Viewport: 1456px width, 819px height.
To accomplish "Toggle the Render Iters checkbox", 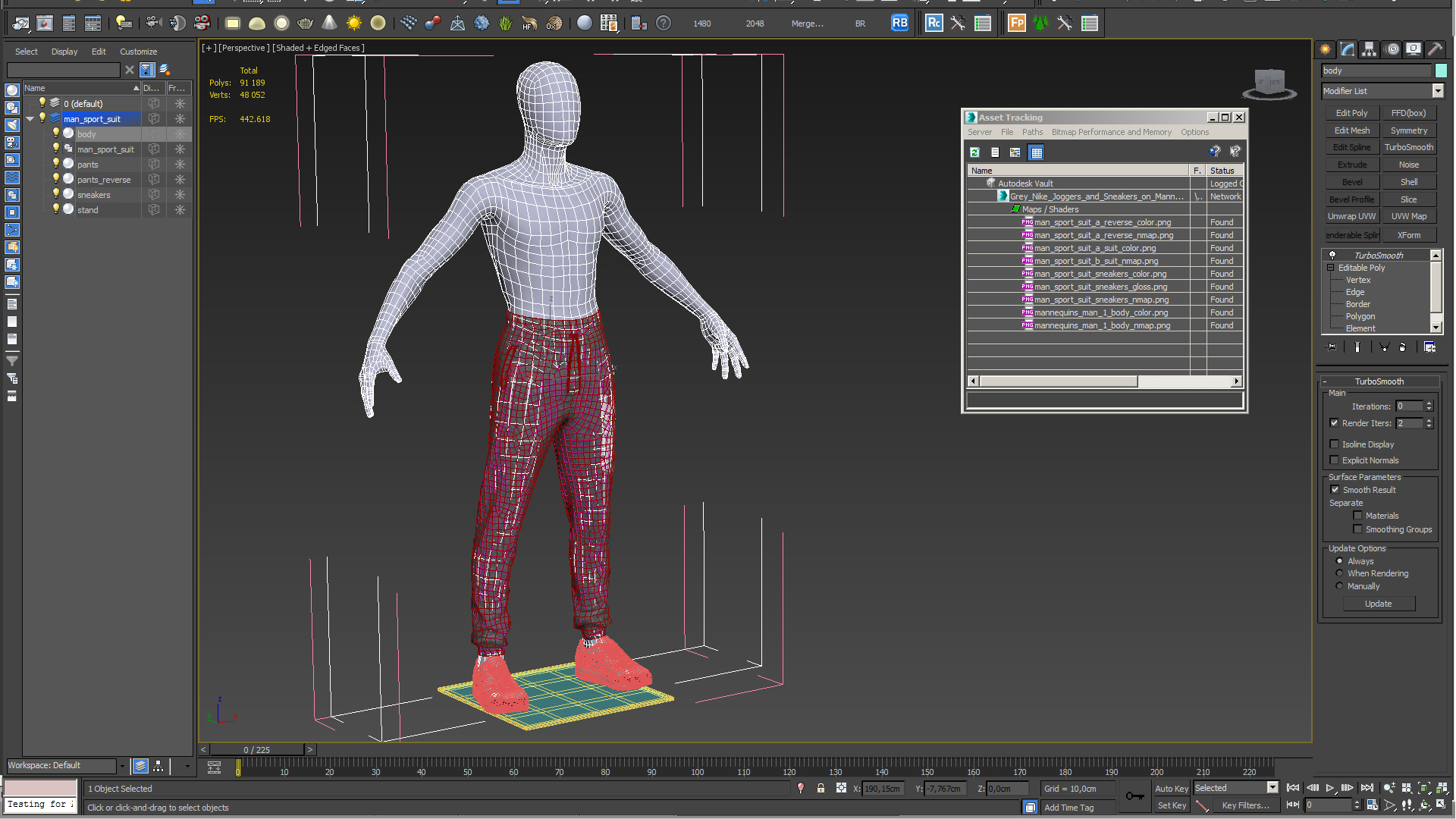I will coord(1334,423).
